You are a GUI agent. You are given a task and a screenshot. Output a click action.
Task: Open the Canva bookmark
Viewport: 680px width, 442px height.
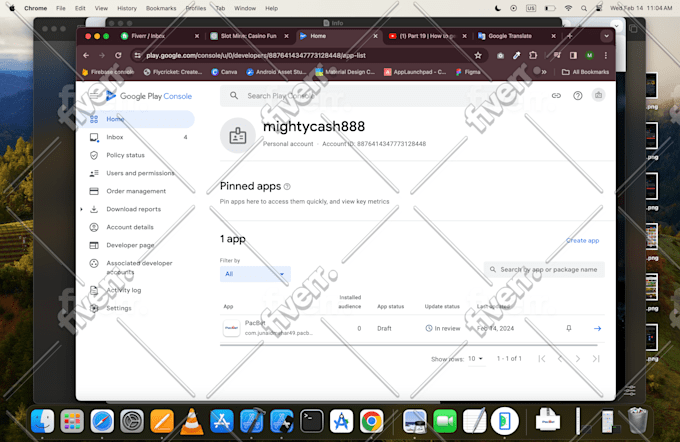click(x=224, y=72)
